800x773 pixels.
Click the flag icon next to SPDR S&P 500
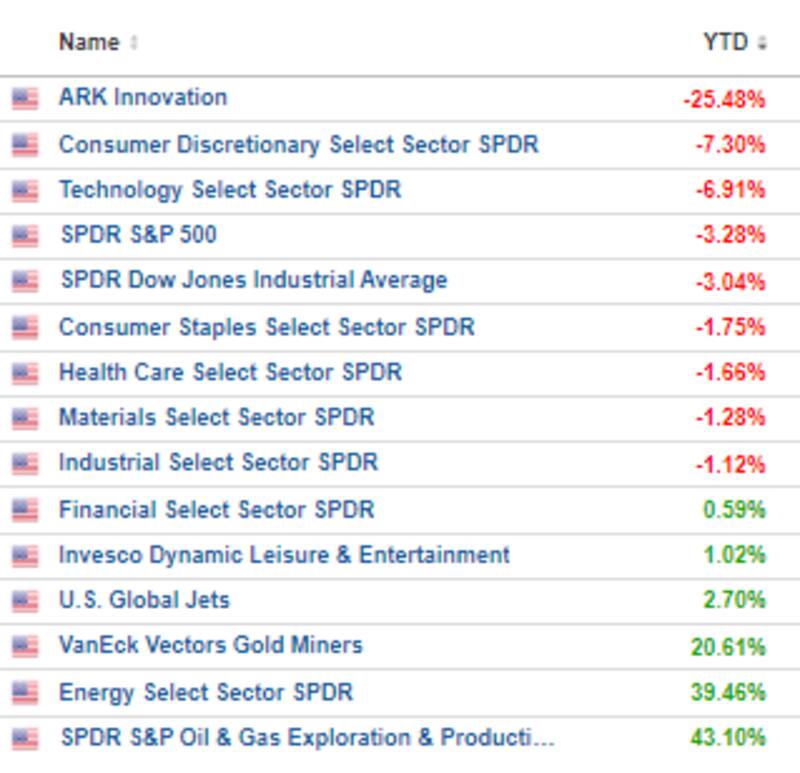[x=25, y=236]
